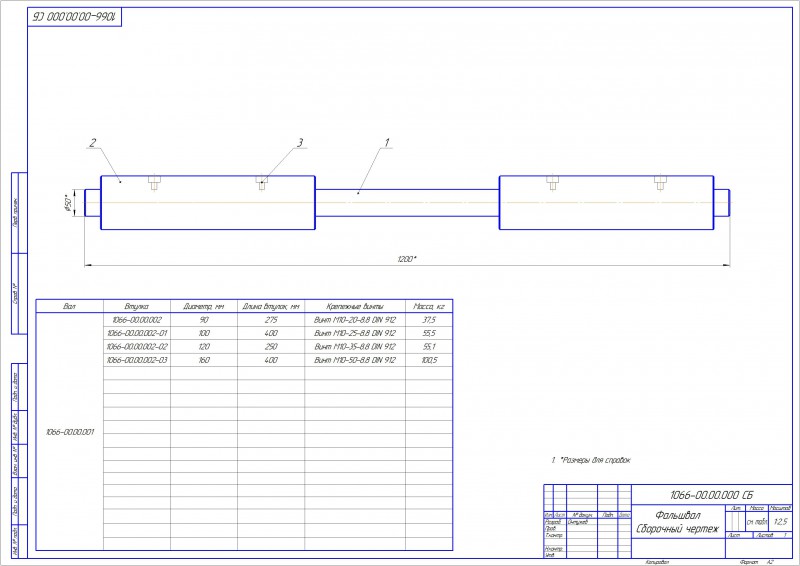
Task: Click position callout number '2'
Action: coord(92,142)
